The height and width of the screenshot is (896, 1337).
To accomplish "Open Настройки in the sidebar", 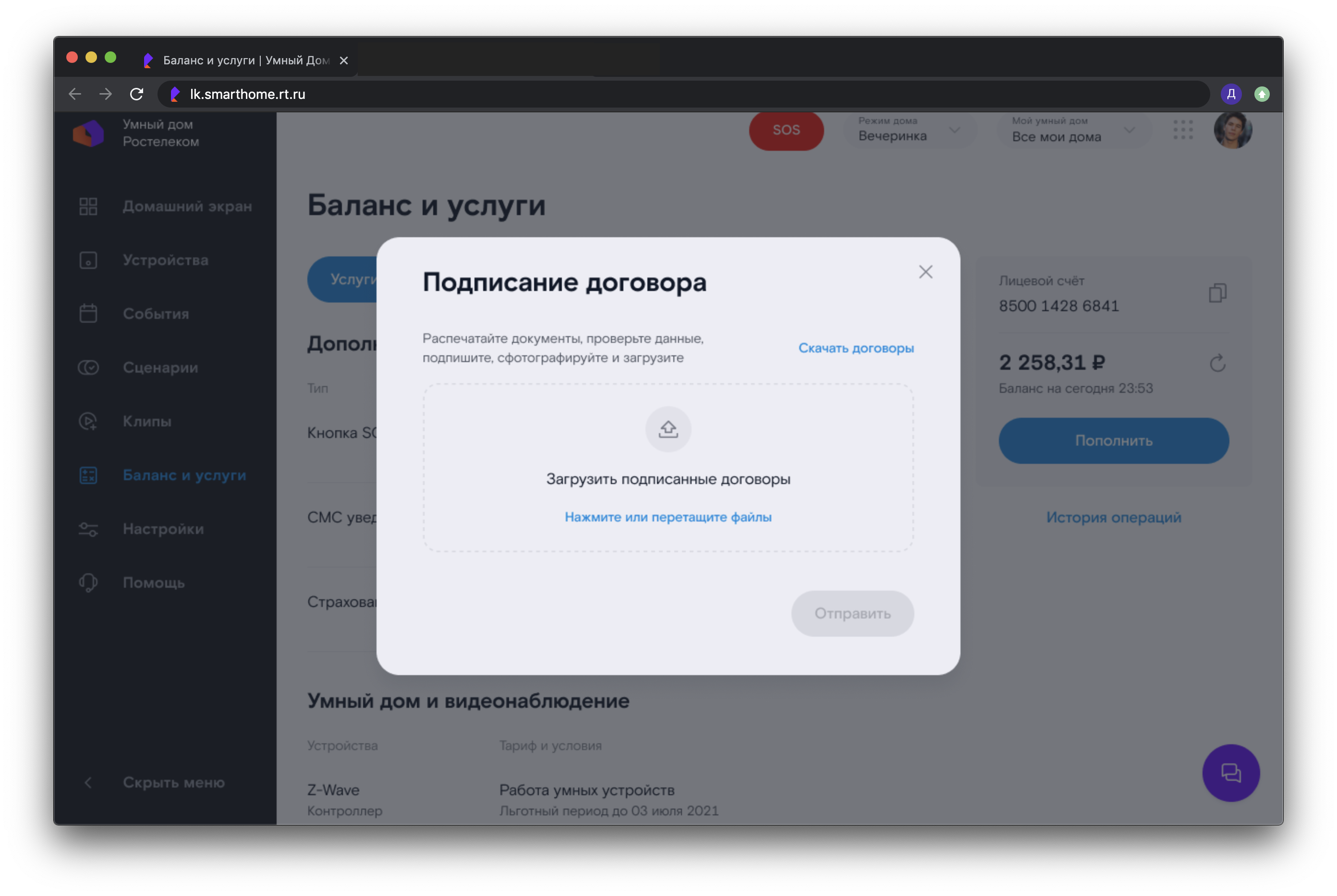I will [163, 529].
